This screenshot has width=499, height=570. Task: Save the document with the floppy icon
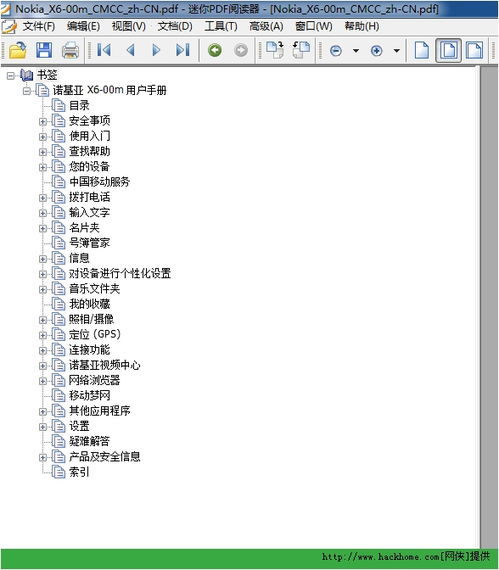[x=44, y=50]
